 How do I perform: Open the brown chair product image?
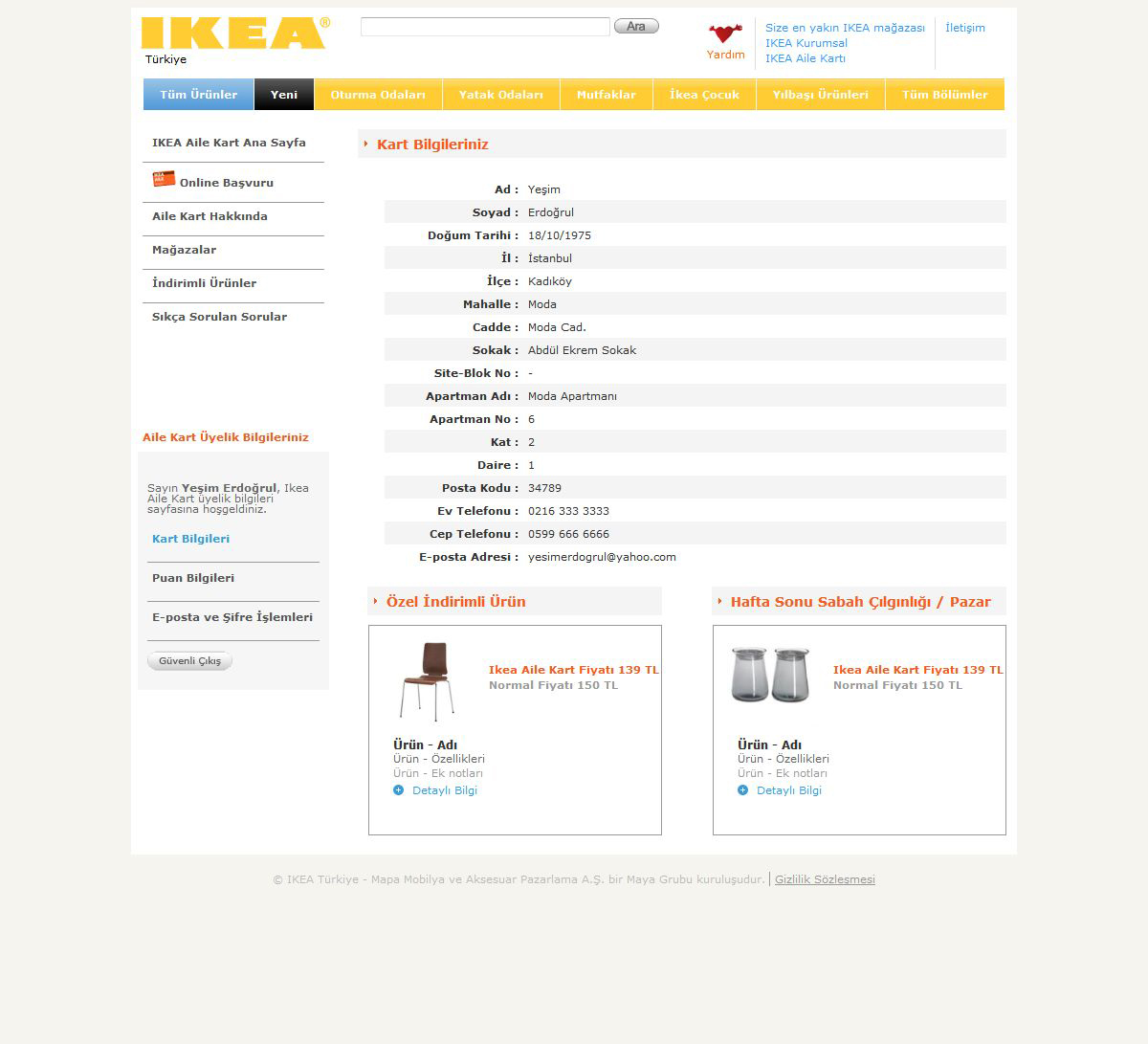coord(428,681)
